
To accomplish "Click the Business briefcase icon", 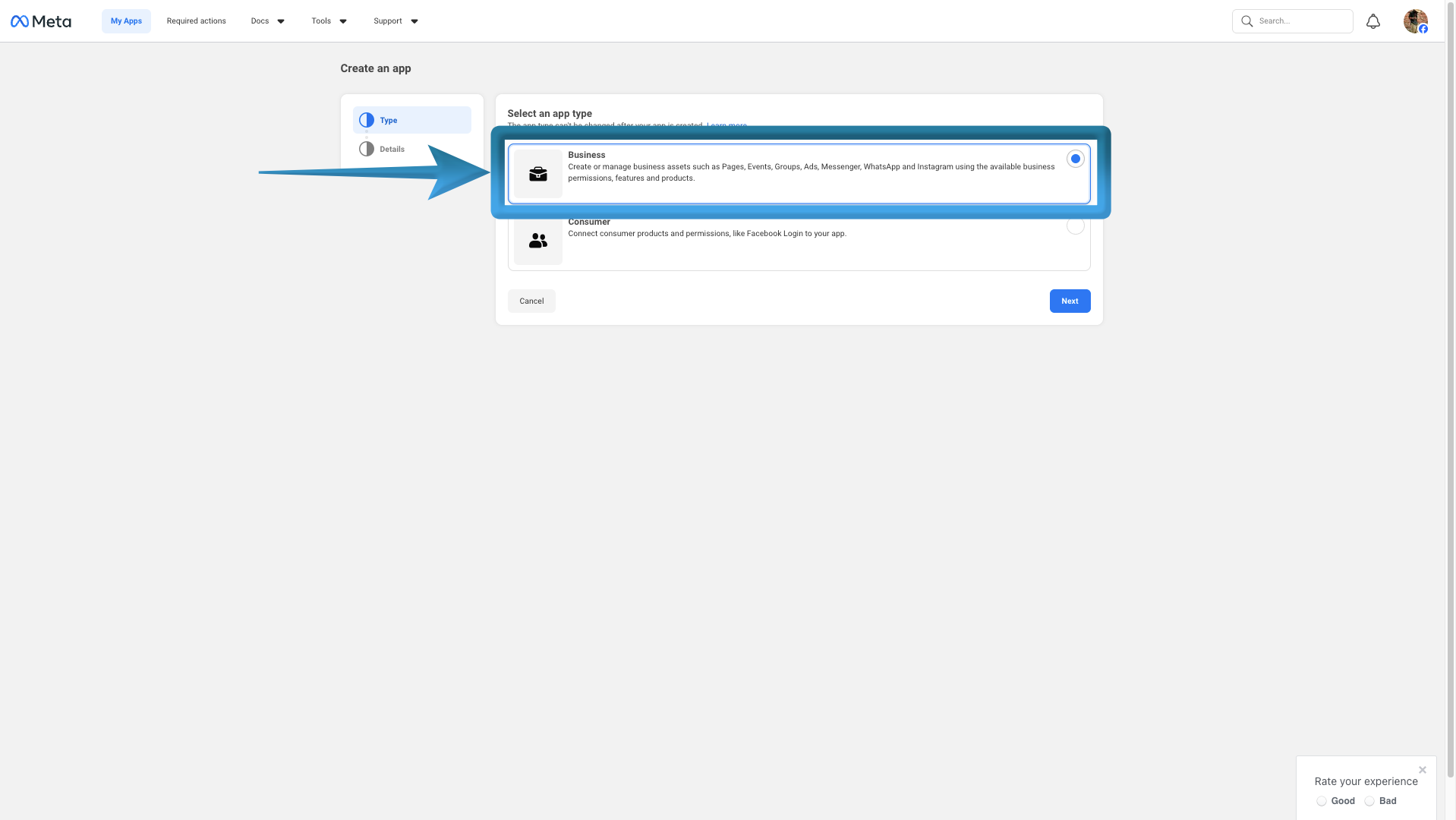I will [537, 174].
